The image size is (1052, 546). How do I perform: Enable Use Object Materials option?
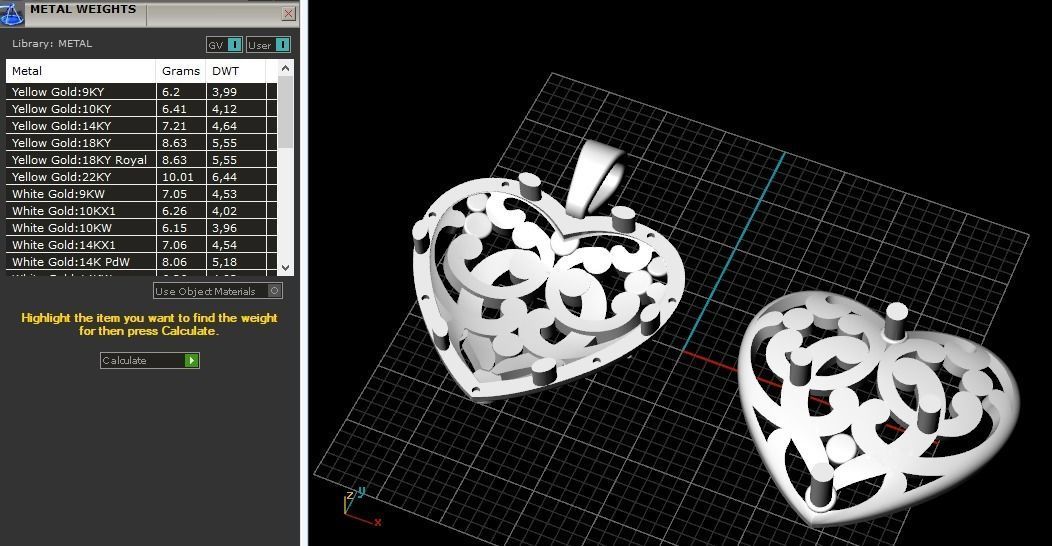click(217, 290)
